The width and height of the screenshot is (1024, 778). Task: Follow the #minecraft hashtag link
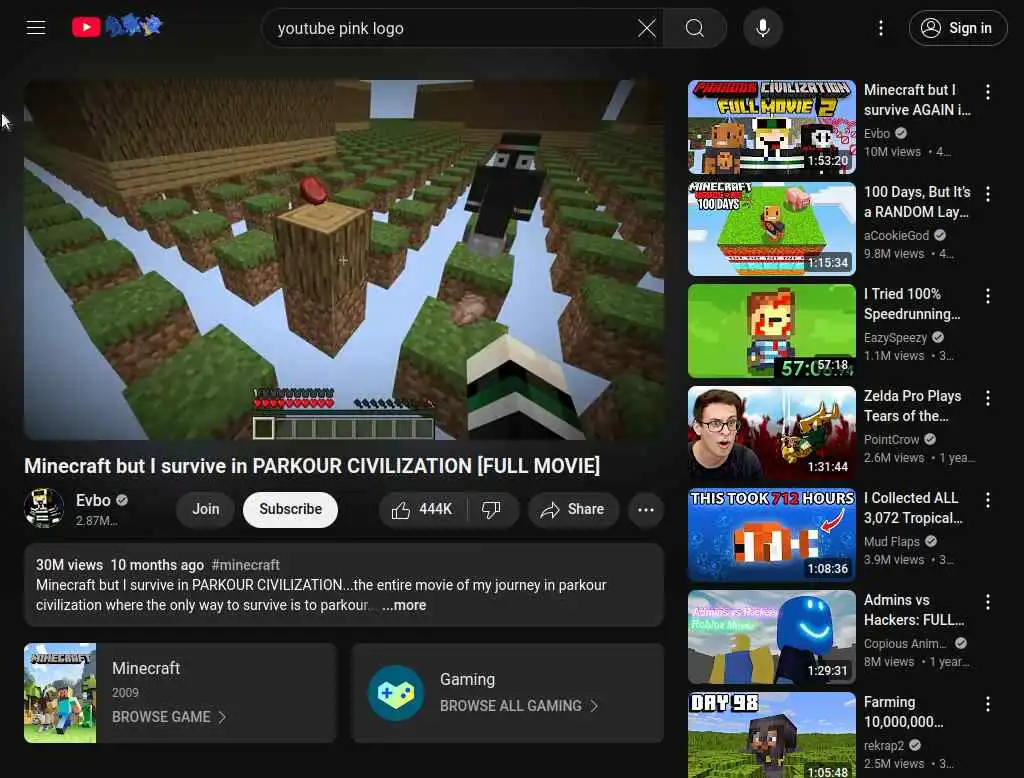point(246,565)
